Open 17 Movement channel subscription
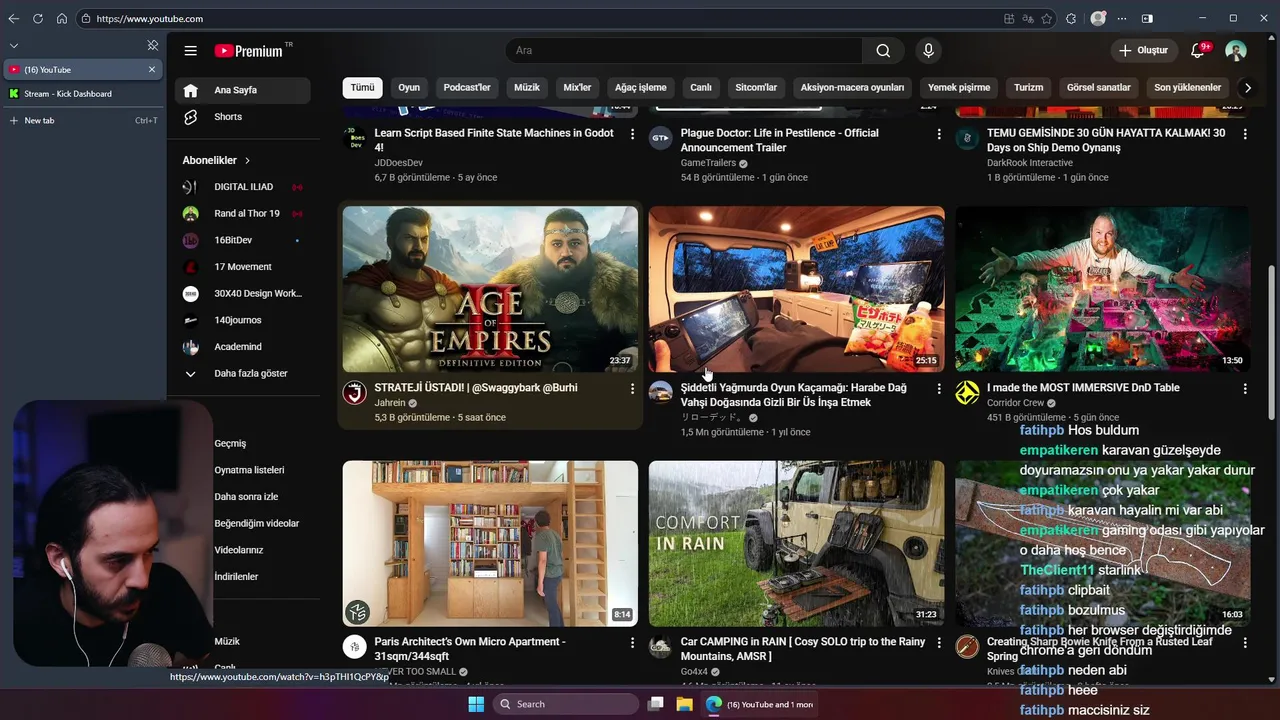The image size is (1280, 720). point(243,267)
